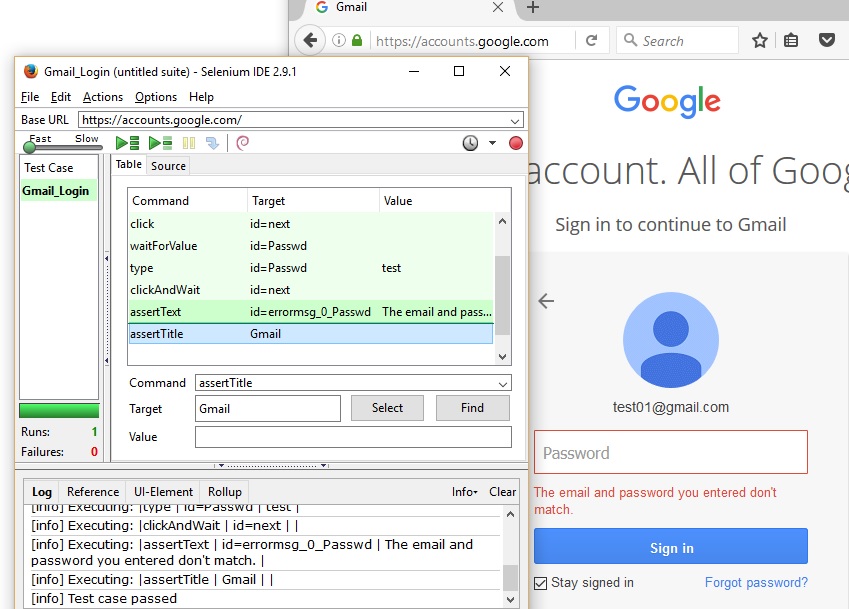Click the Firefox address bar URL

462,41
